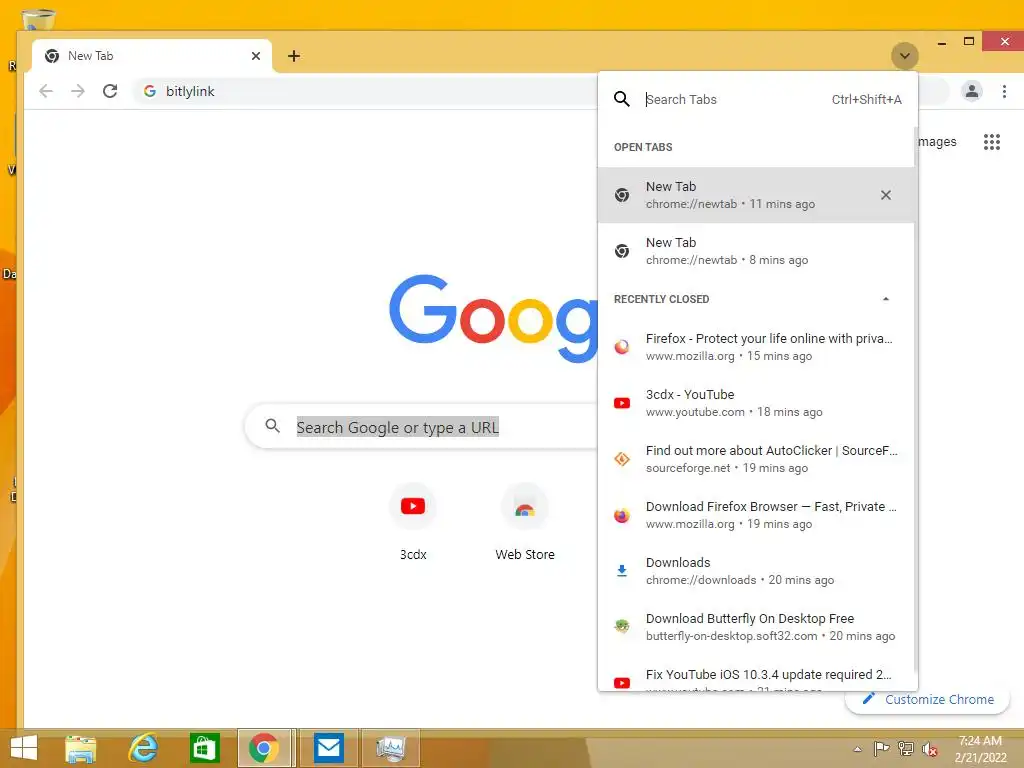The height and width of the screenshot is (768, 1024).
Task: Click the Customize Chrome button
Action: pyautogui.click(x=928, y=699)
